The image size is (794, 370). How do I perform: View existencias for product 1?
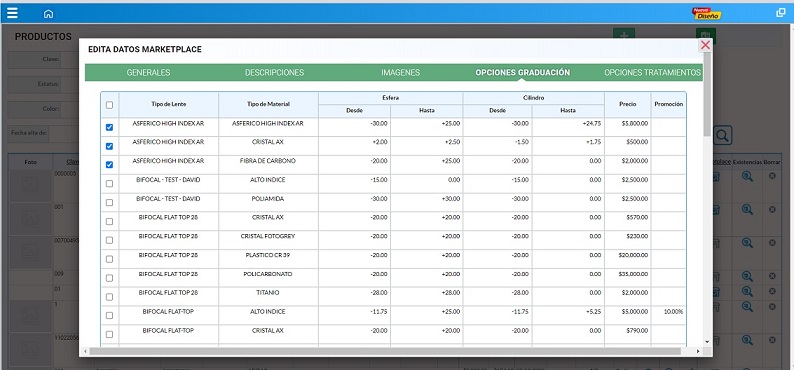[x=747, y=306]
